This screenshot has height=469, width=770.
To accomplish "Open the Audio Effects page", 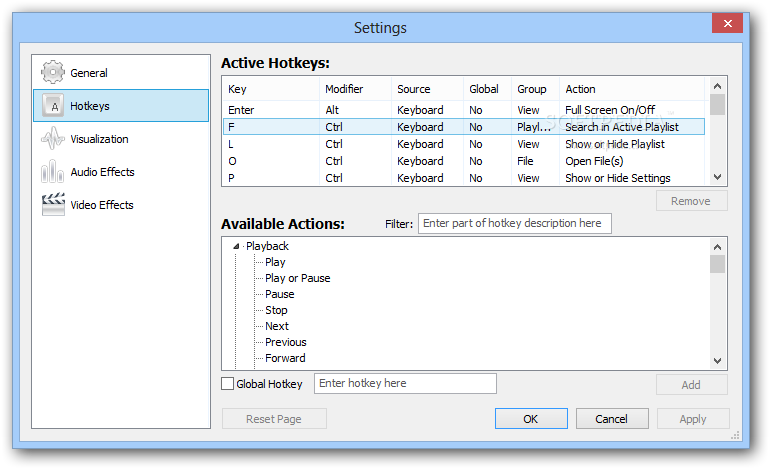I will point(121,171).
